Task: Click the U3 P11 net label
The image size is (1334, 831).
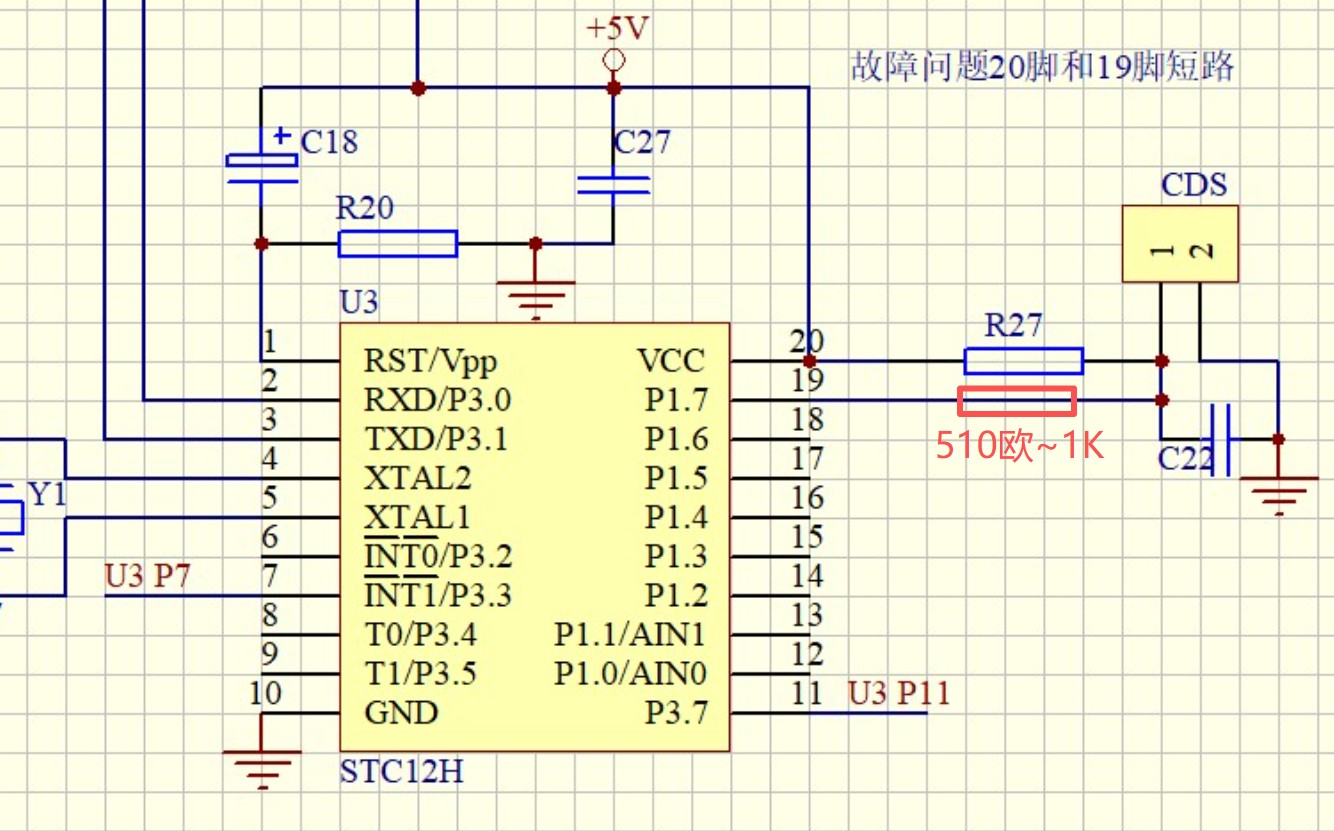Action: (898, 692)
